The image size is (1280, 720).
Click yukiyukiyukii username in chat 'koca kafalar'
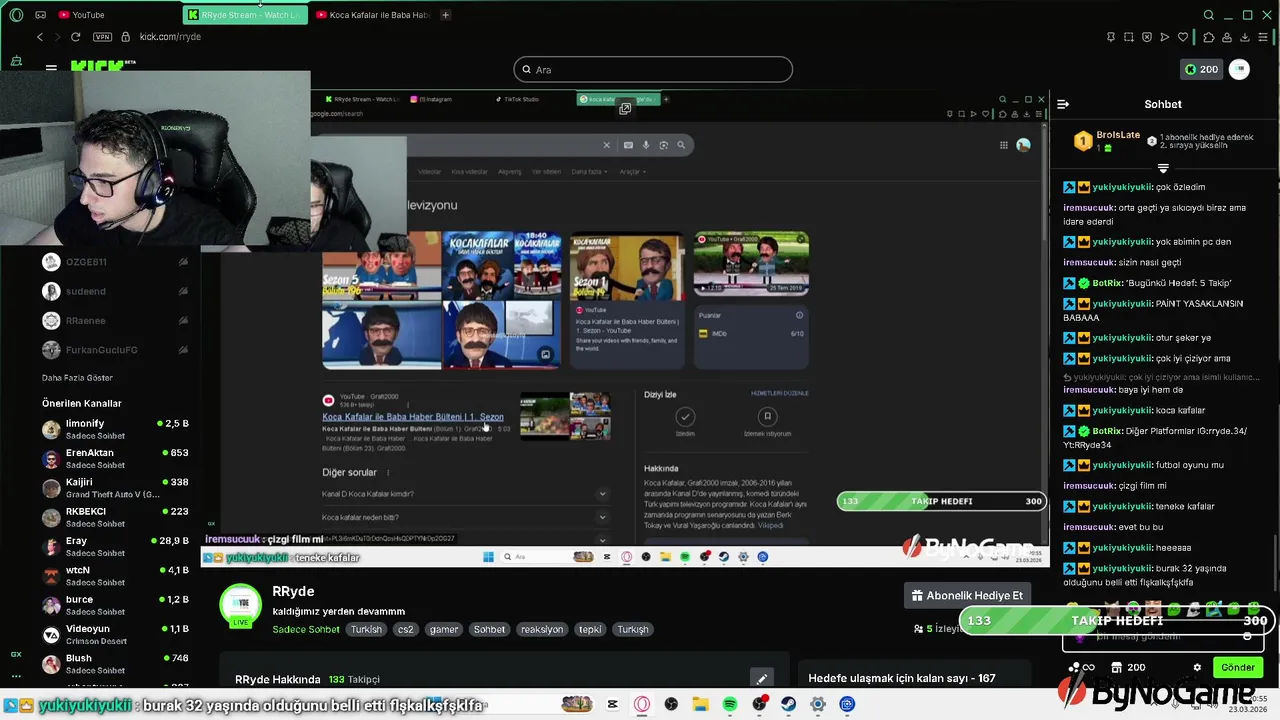point(1122,410)
